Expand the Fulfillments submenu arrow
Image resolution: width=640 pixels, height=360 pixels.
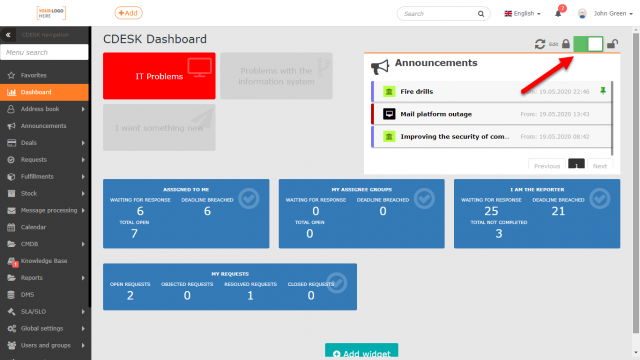83,177
